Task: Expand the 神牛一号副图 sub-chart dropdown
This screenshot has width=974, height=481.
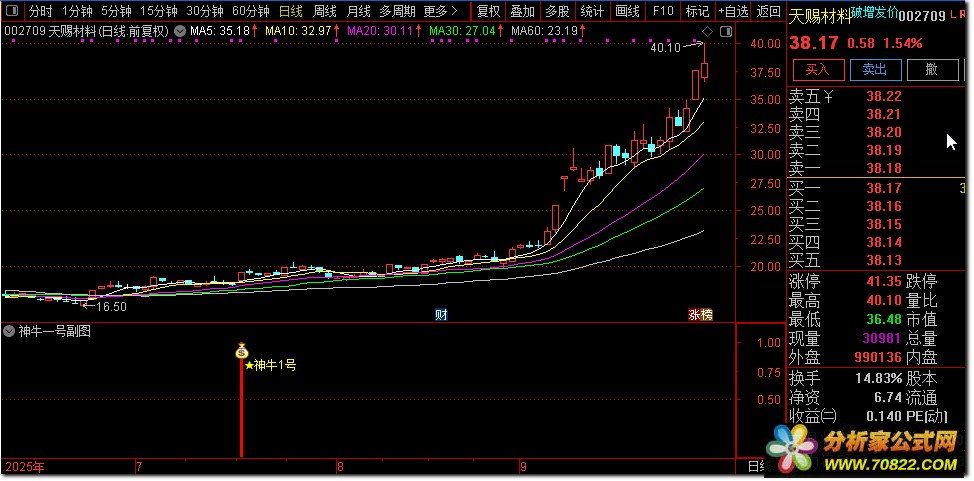Action: pyautogui.click(x=9, y=331)
